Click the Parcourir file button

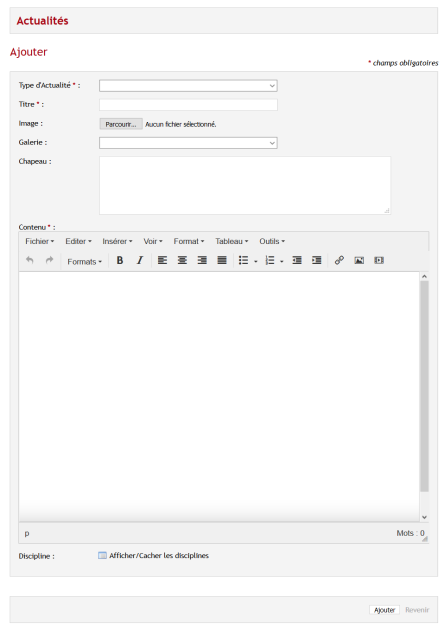[x=121, y=124]
